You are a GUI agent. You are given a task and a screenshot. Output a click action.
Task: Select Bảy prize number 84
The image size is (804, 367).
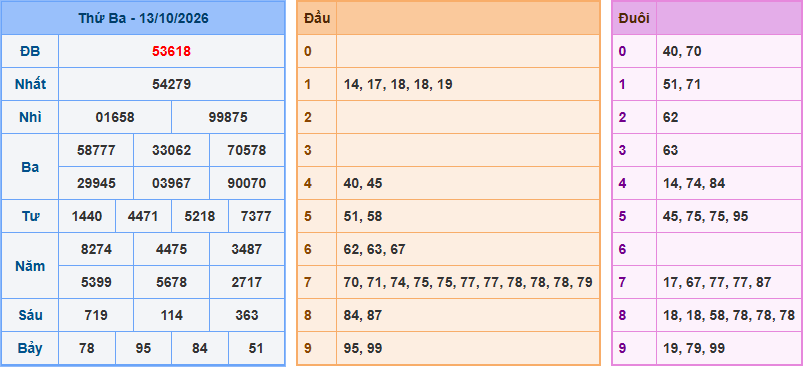click(x=199, y=348)
